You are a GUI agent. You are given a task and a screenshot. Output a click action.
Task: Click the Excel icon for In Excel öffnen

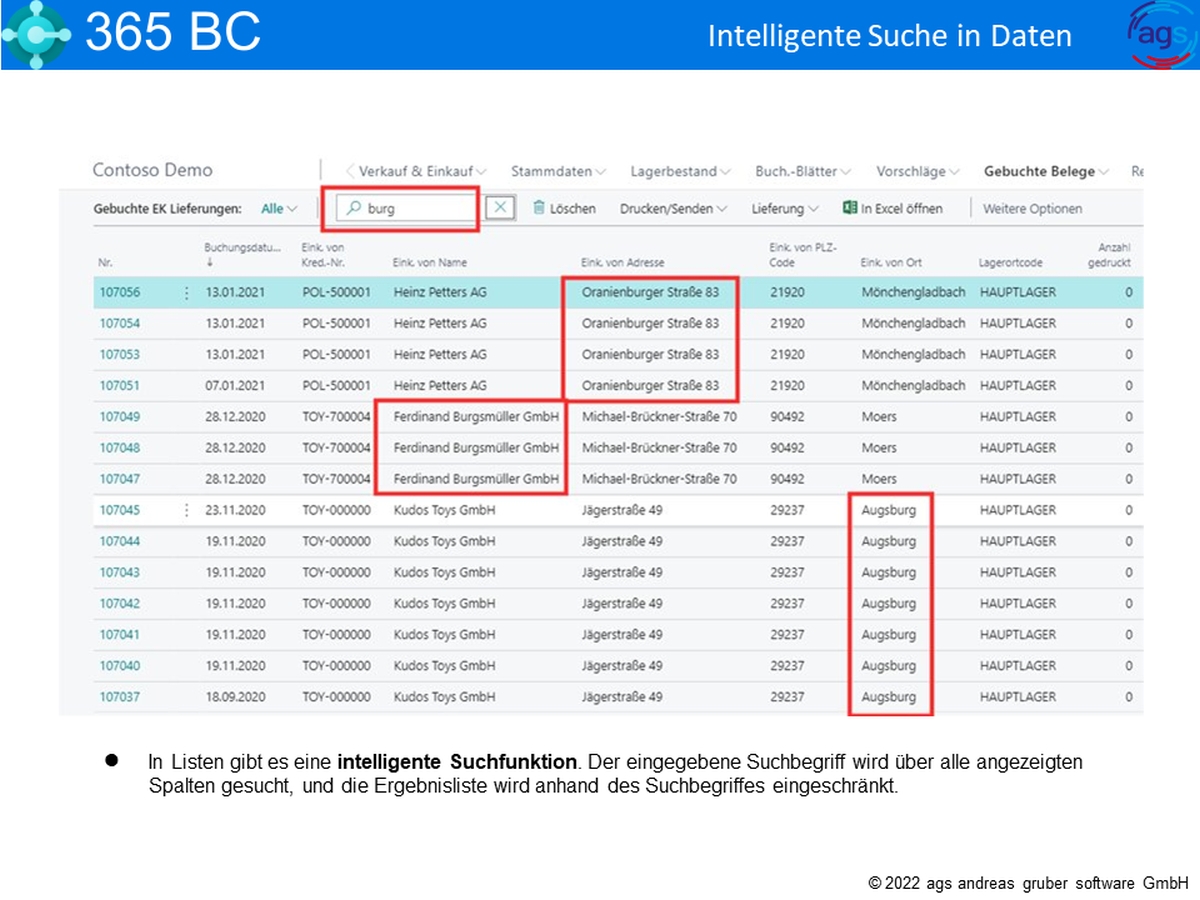pyautogui.click(x=850, y=208)
